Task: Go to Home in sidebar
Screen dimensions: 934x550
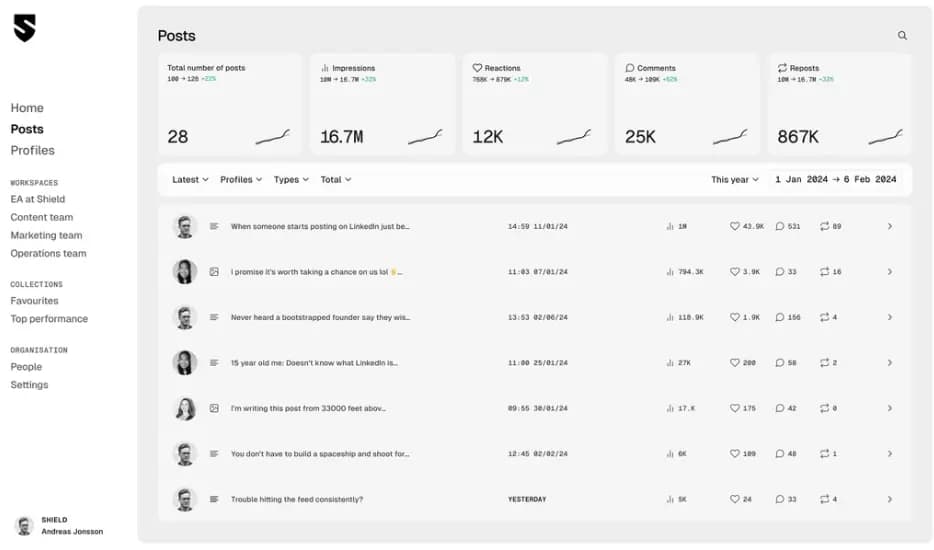Action: [x=27, y=108]
